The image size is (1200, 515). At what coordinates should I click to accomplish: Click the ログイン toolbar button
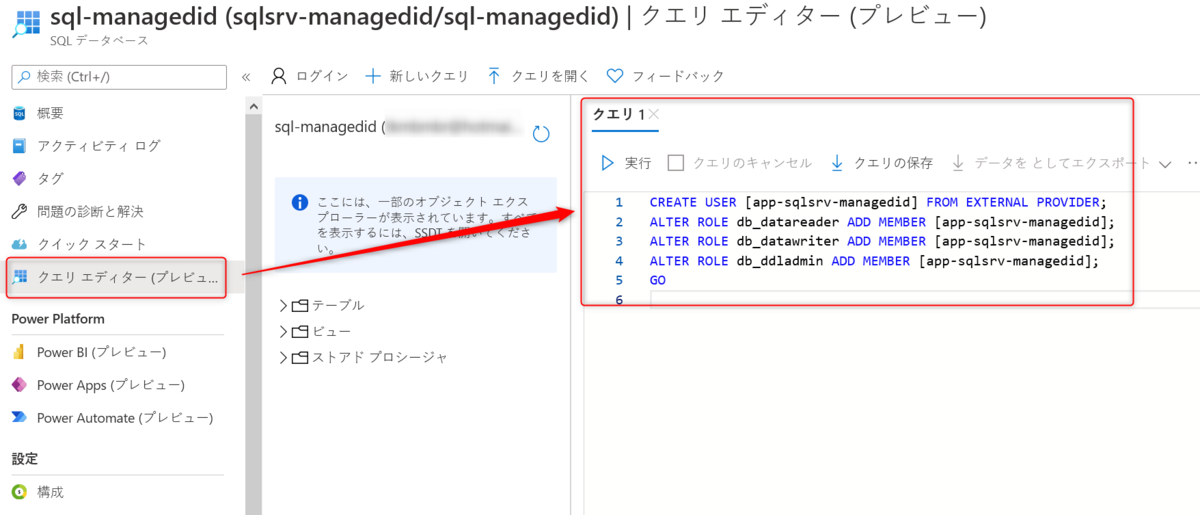coord(309,76)
